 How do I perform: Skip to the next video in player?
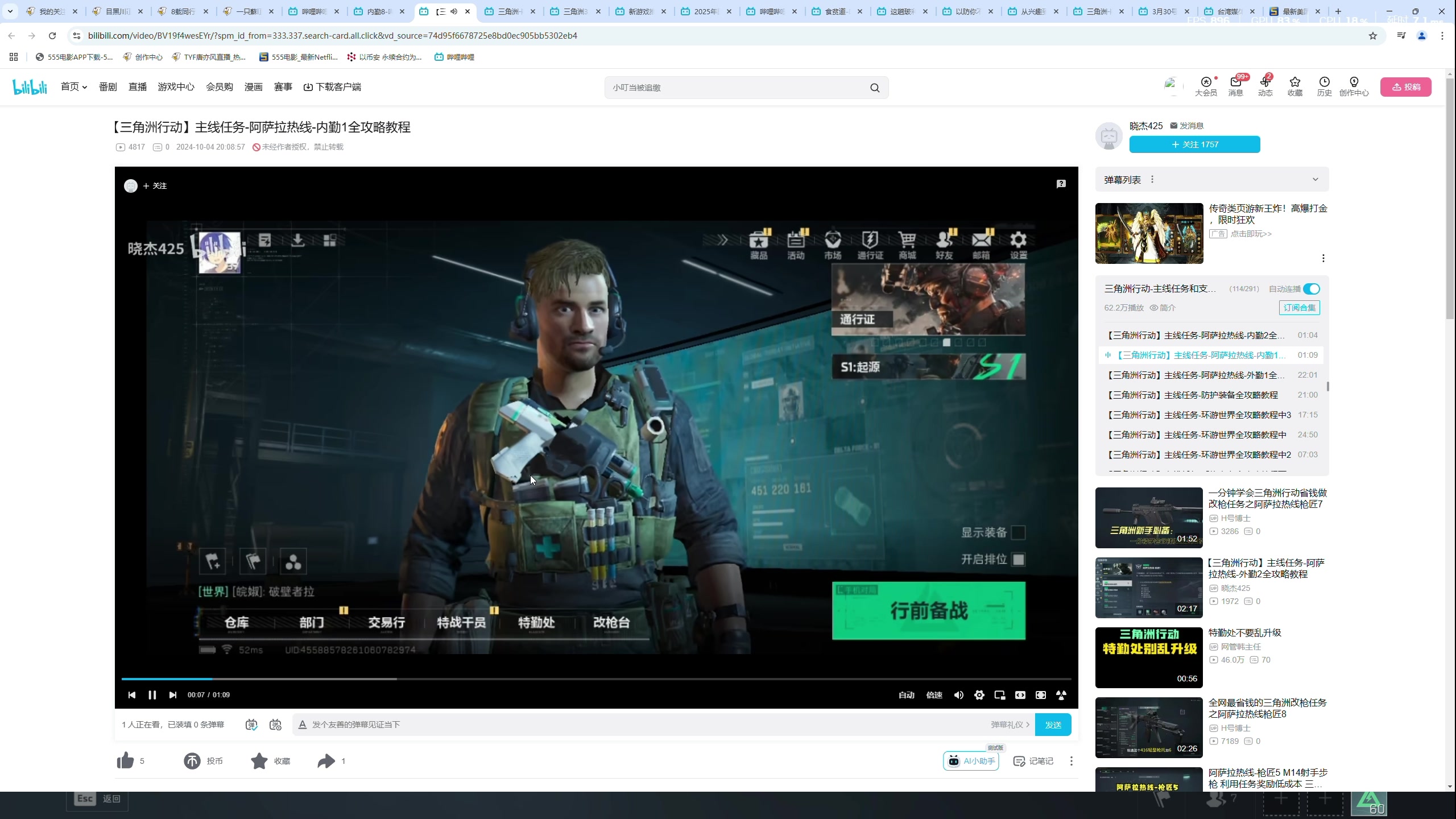pos(173,695)
